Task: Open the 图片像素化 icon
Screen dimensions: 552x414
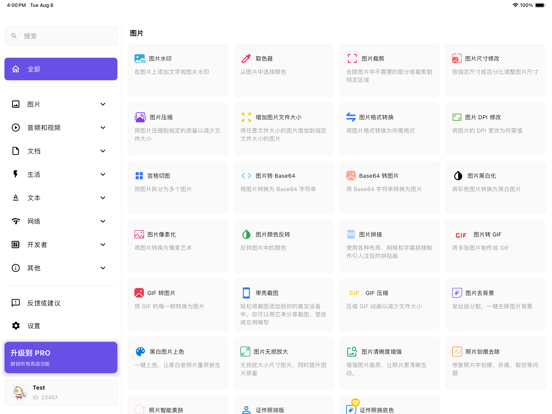Action: click(x=139, y=234)
